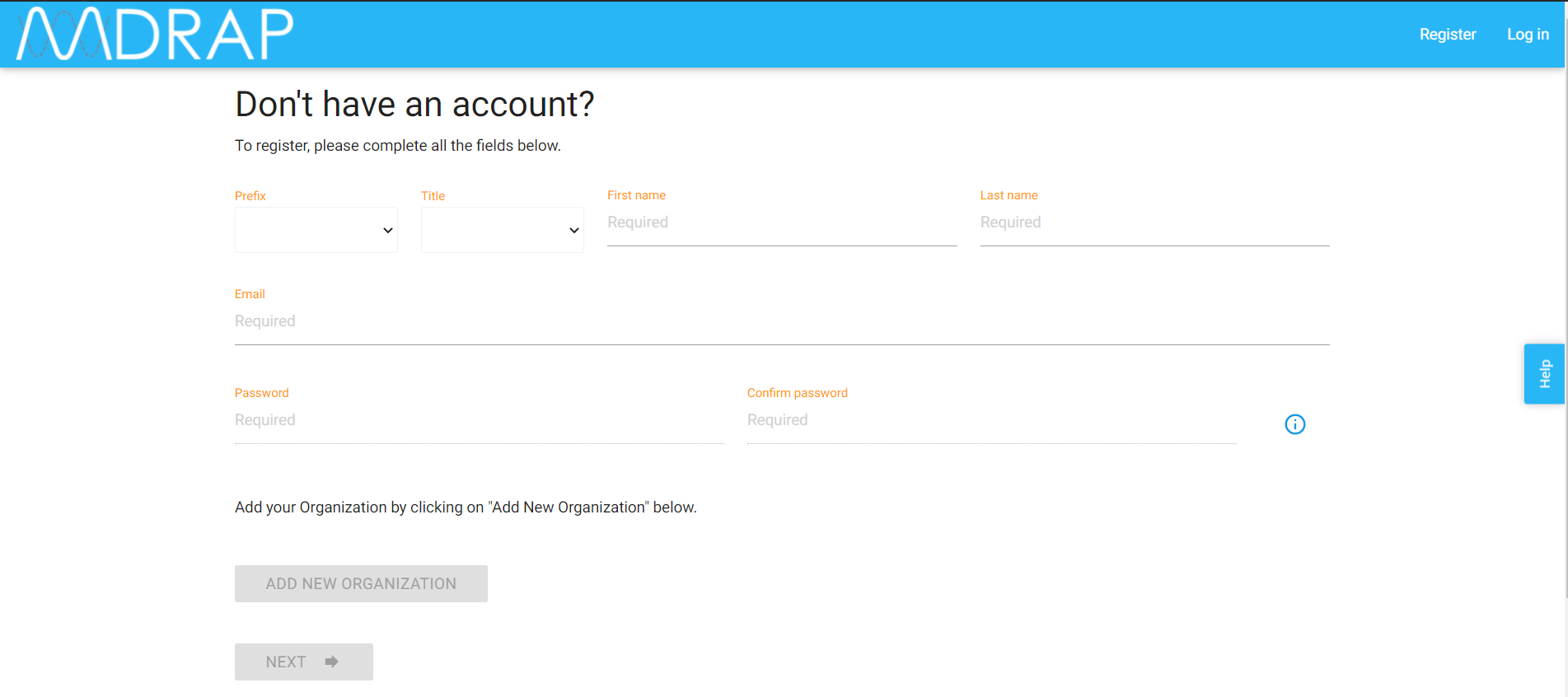
Task: Open the Help side tab
Action: pyautogui.click(x=1543, y=374)
